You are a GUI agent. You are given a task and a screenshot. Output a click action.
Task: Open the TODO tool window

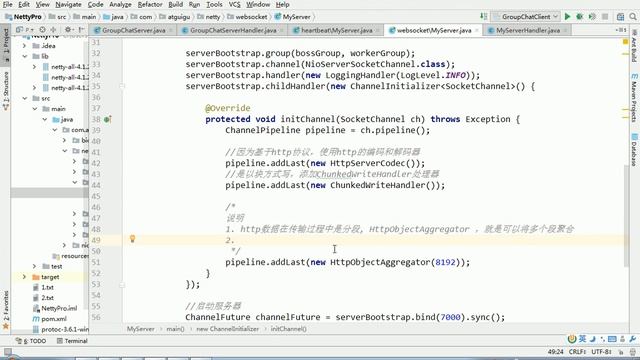[x=31, y=341]
